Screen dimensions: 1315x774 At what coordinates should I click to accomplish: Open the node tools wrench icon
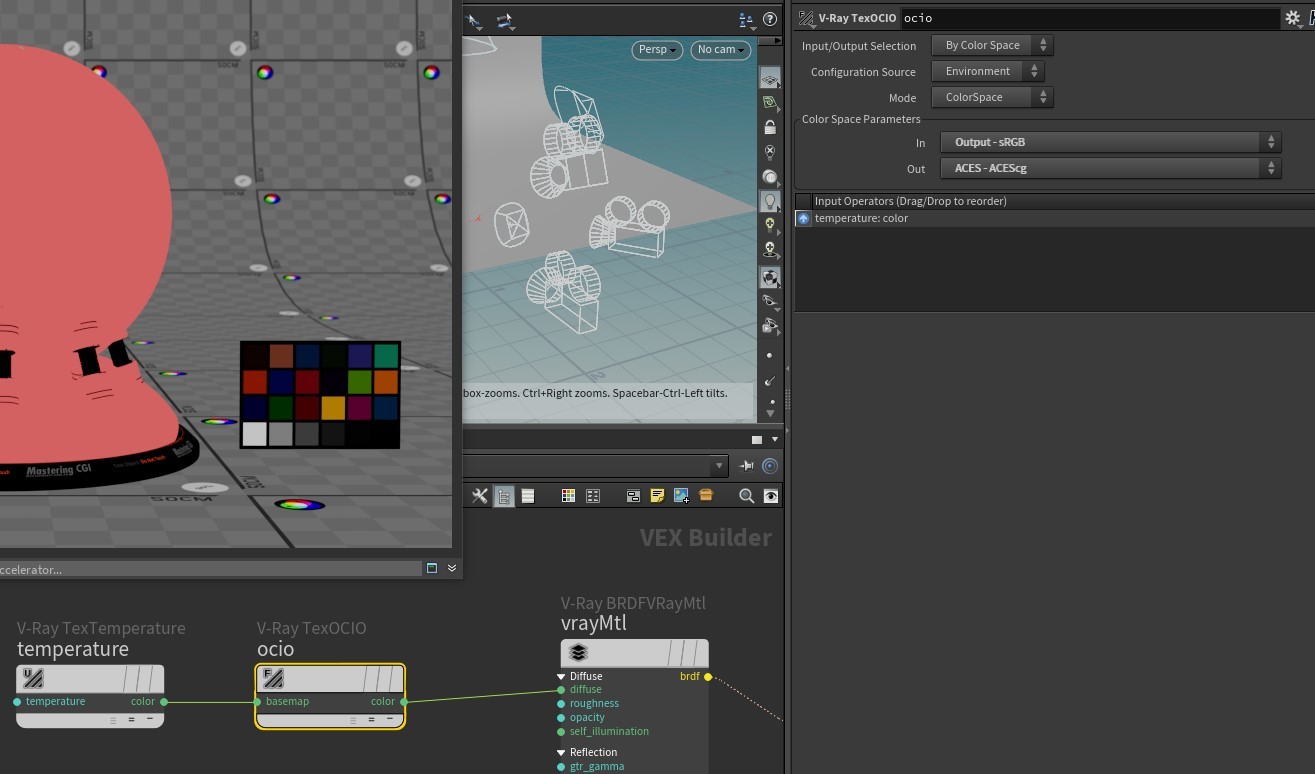(x=479, y=496)
